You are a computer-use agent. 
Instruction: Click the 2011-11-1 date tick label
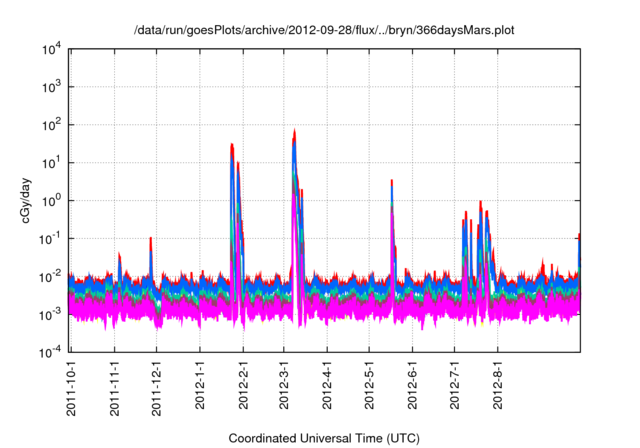(x=114, y=386)
